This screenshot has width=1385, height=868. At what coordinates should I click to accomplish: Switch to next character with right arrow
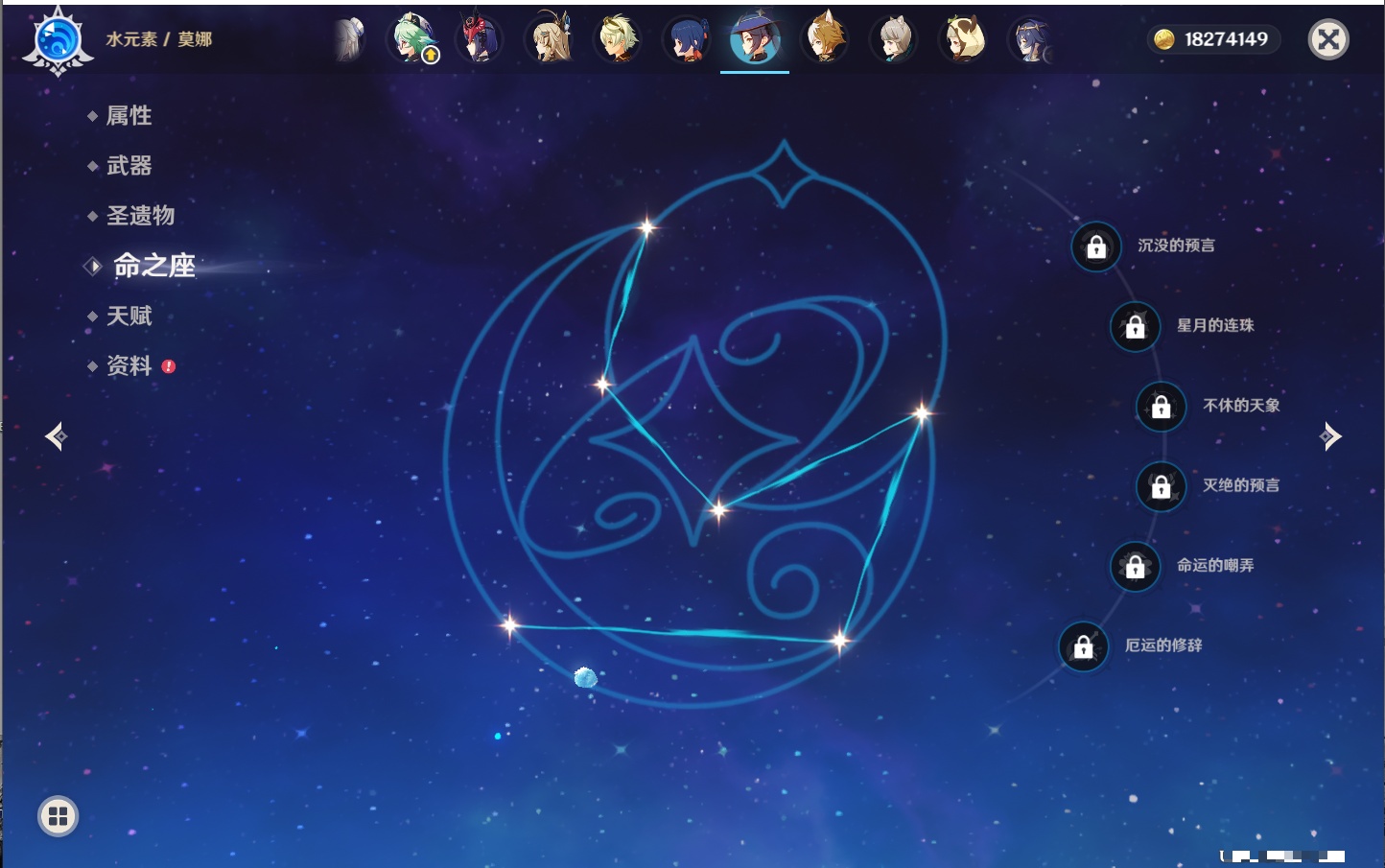[1330, 436]
